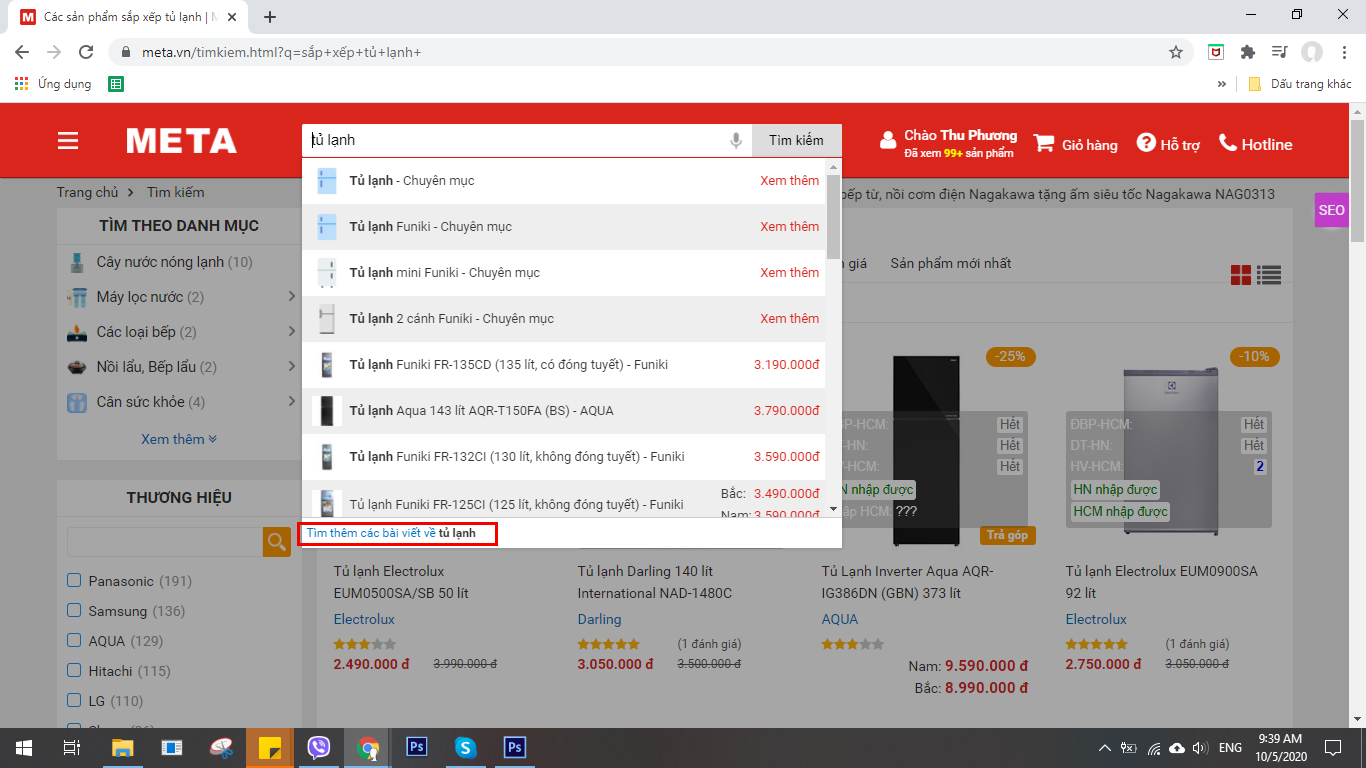Switch to list view layout icon
Viewport: 1366px width, 768px height.
1270,275
